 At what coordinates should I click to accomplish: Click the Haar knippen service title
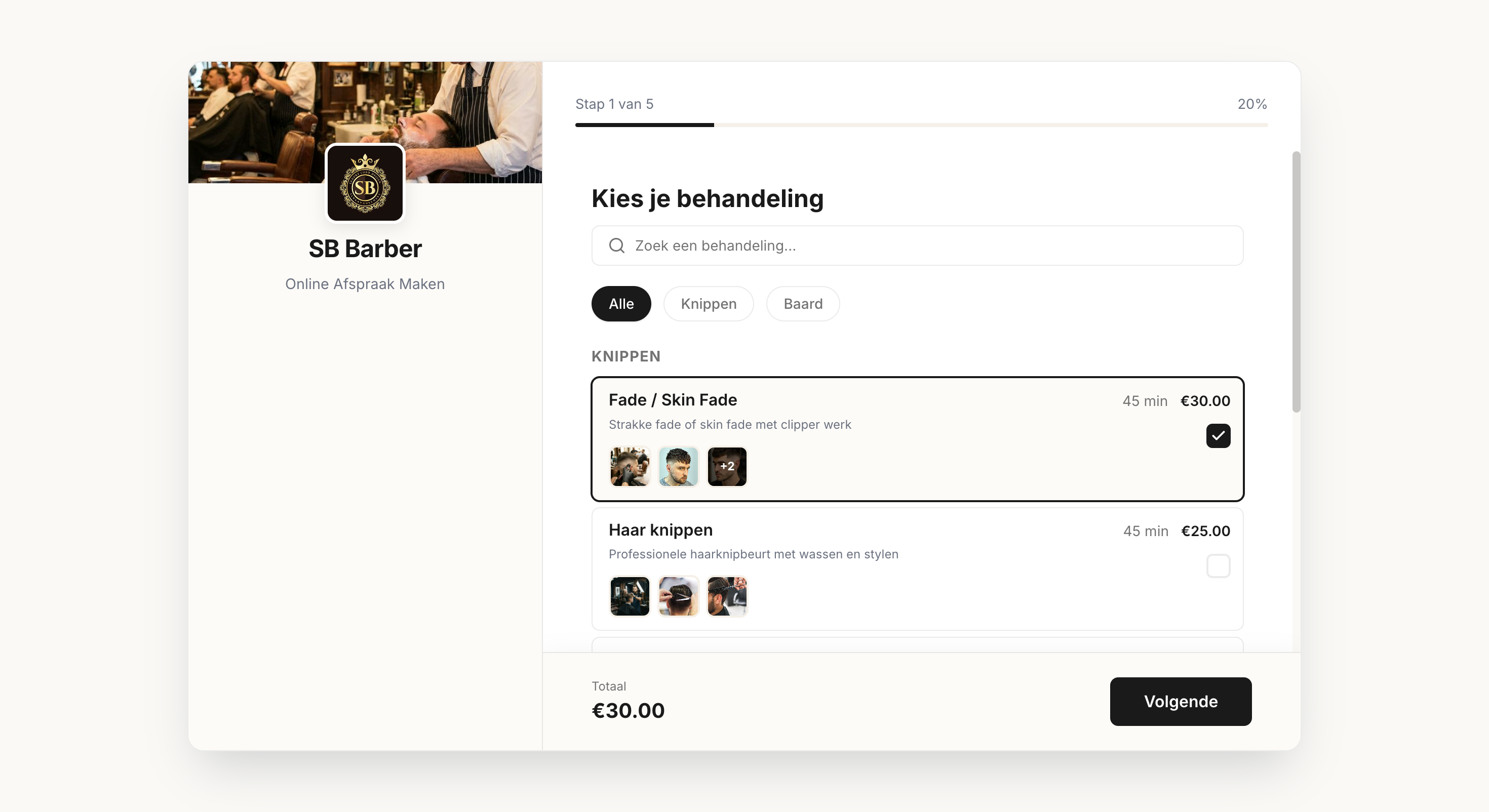660,530
